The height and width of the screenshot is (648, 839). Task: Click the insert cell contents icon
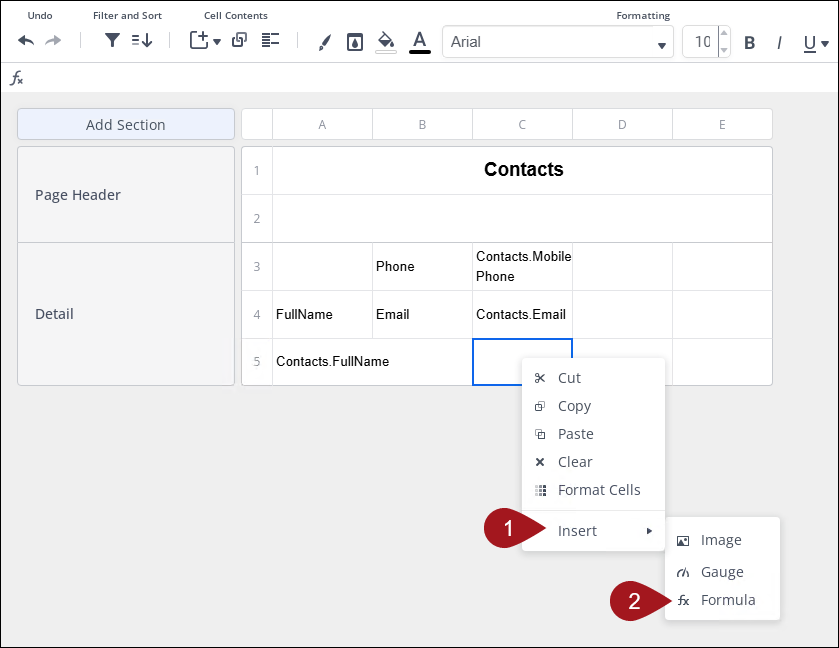199,40
